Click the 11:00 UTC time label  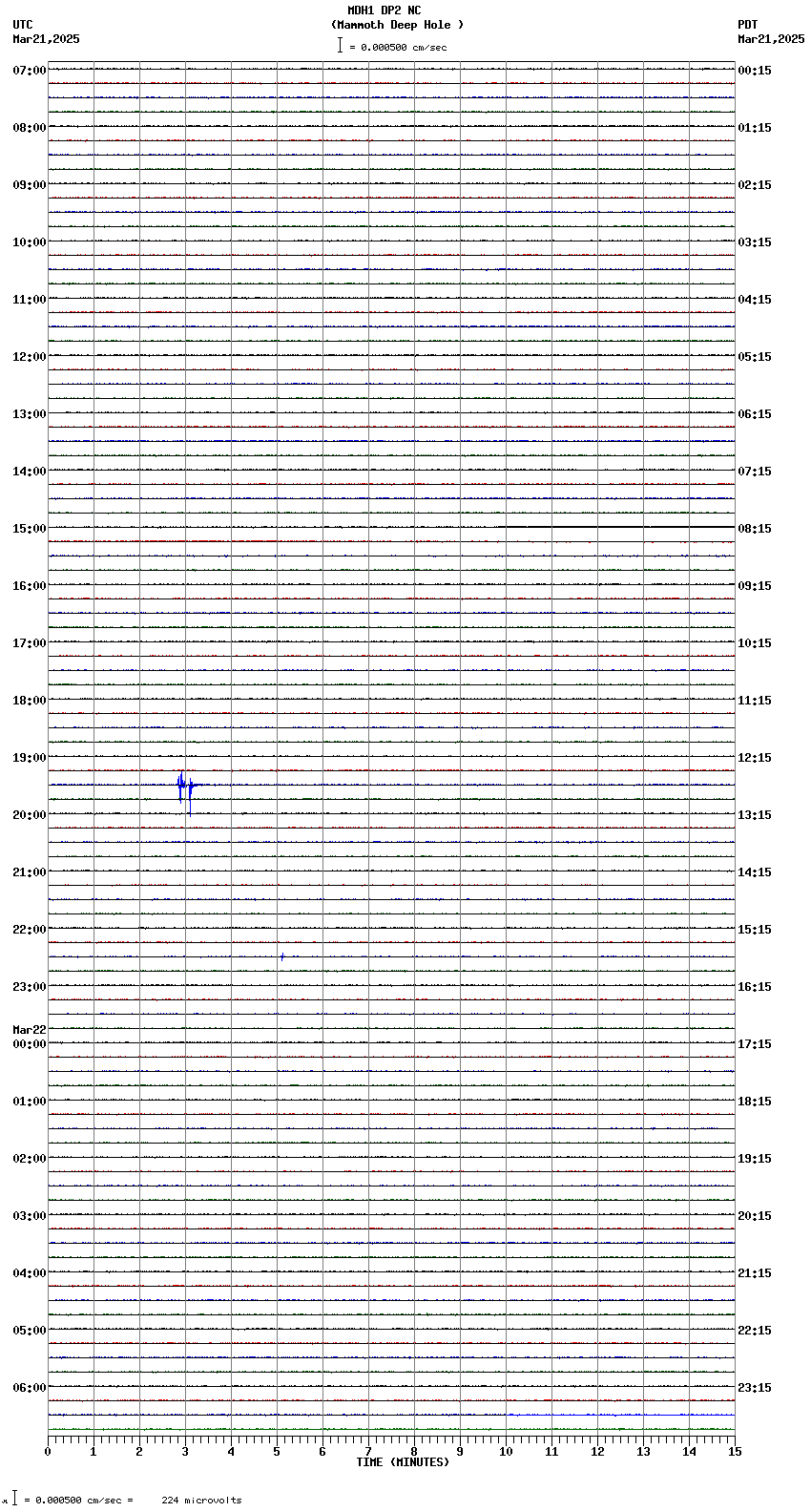[x=30, y=300]
